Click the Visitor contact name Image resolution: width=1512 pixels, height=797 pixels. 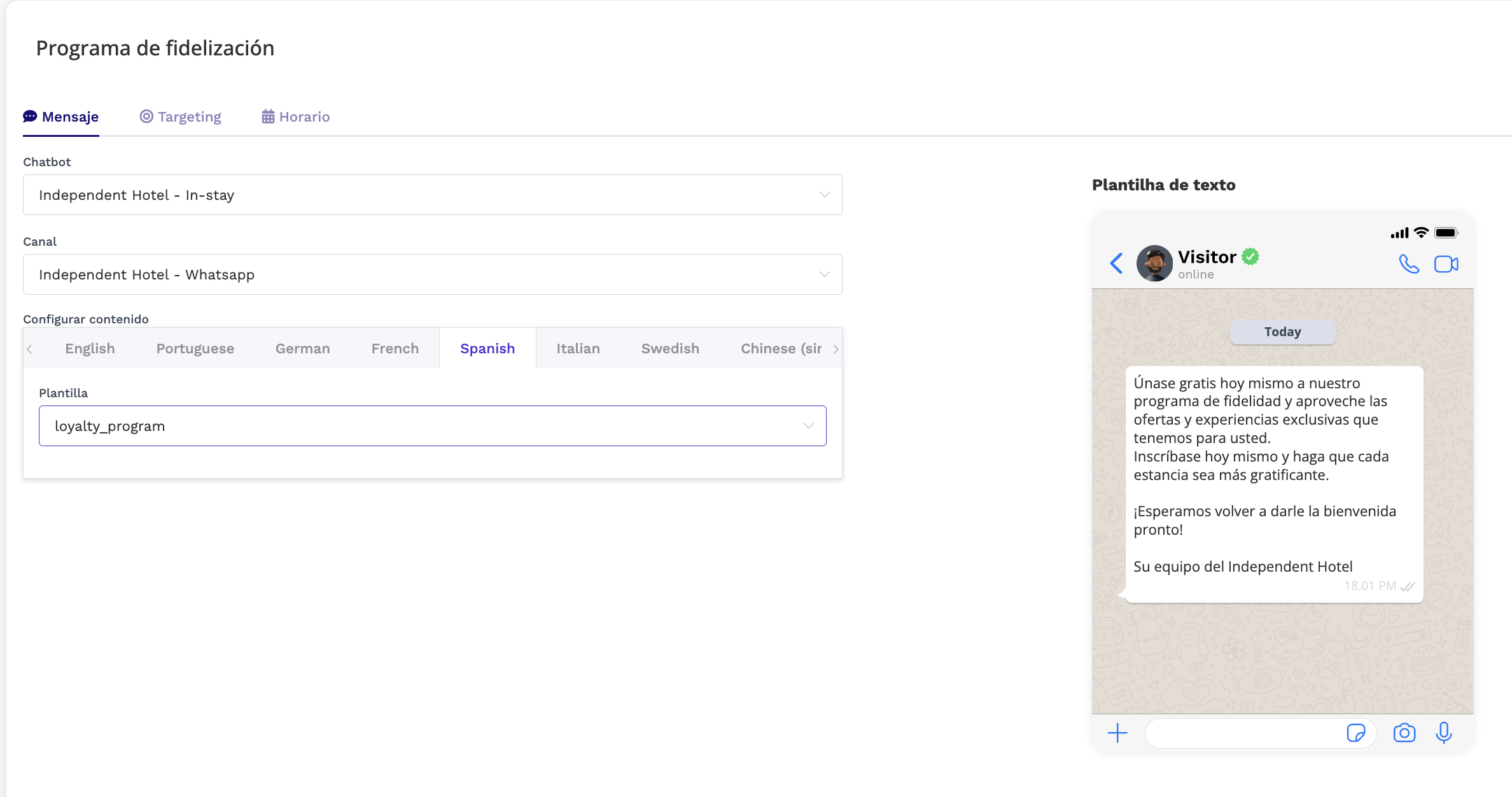pyautogui.click(x=1207, y=257)
